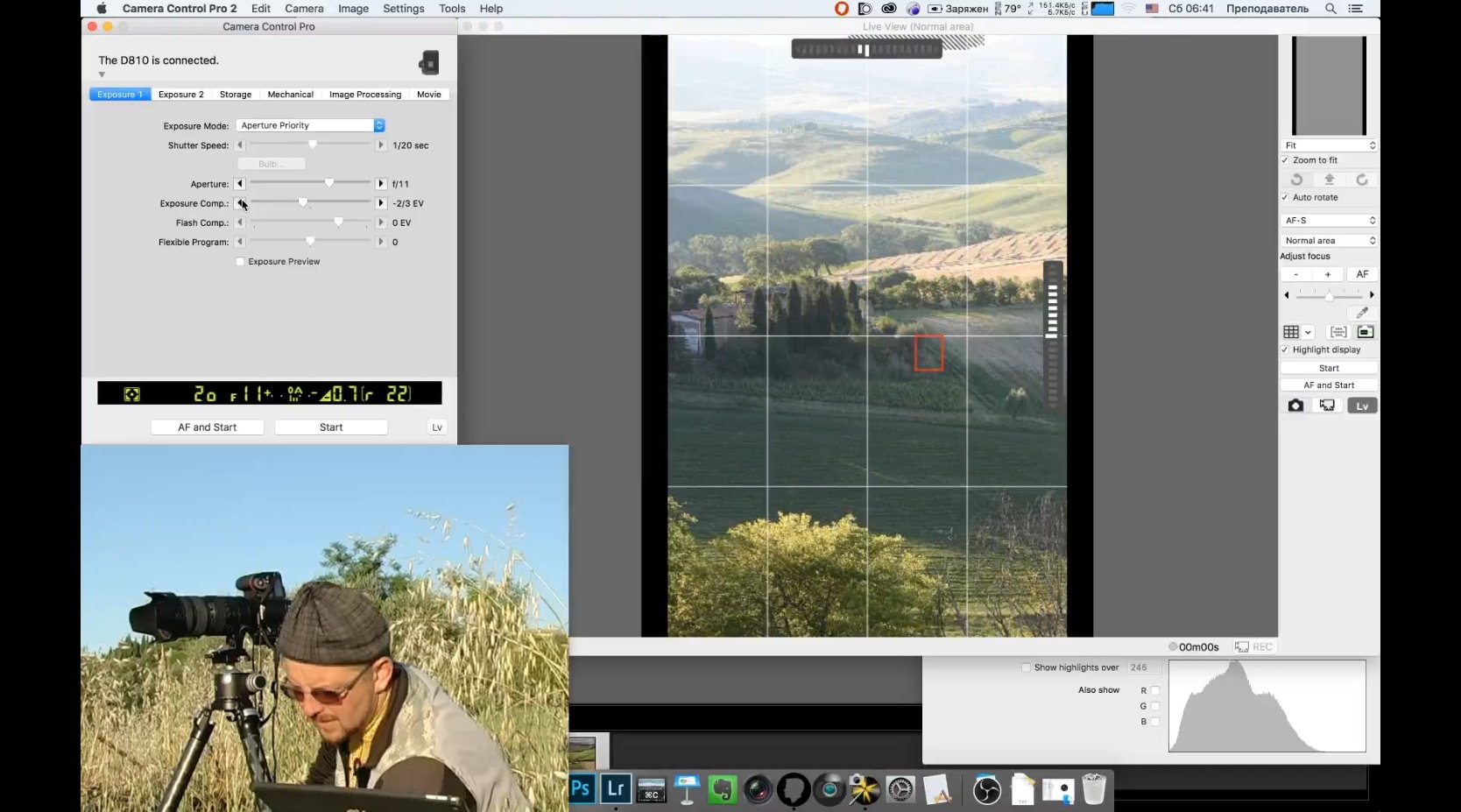Screen dimensions: 1461x812
Task: Click the highlights threshold value field 245
Action: [x=1144, y=667]
